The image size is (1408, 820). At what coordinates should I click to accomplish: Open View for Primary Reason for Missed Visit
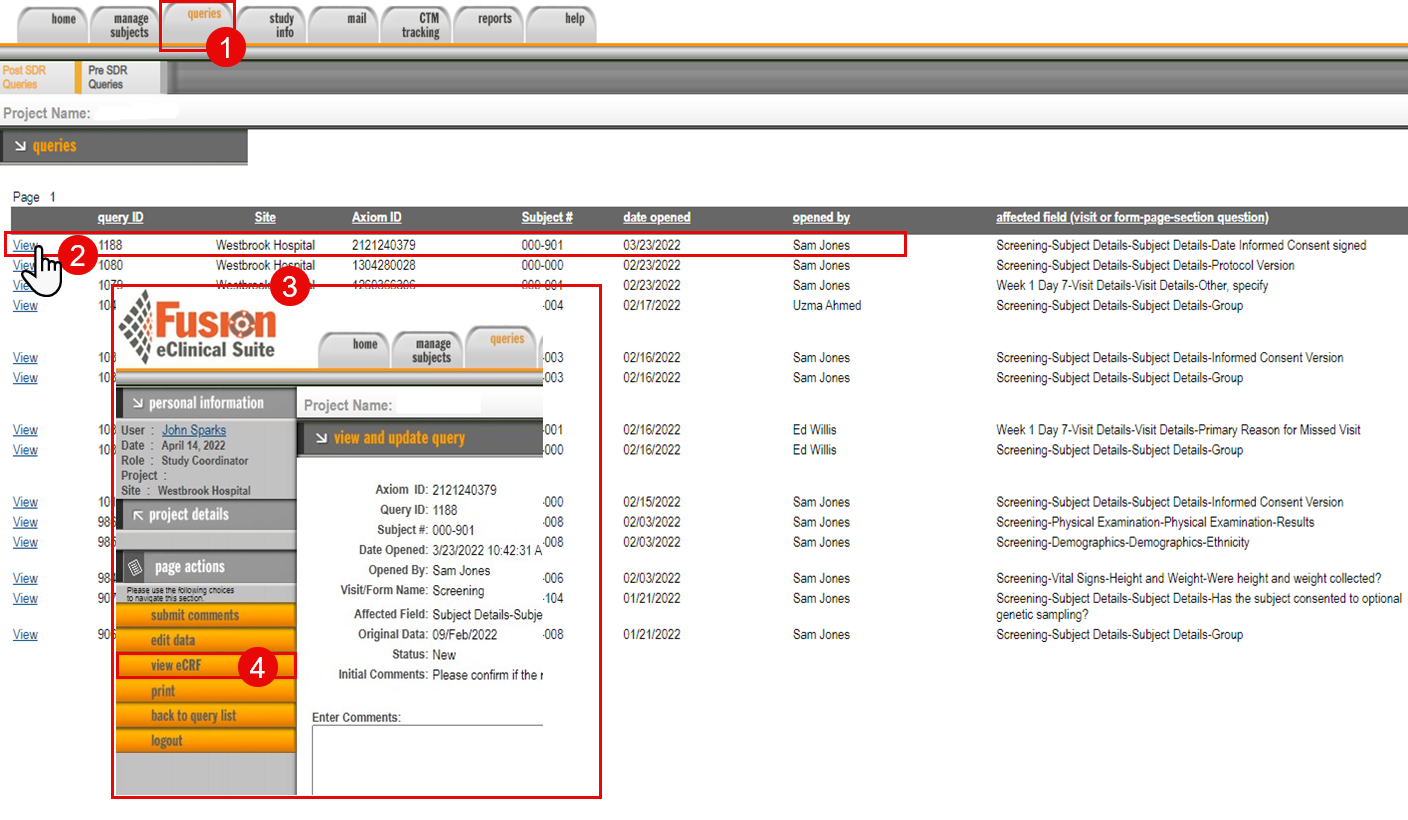click(25, 429)
